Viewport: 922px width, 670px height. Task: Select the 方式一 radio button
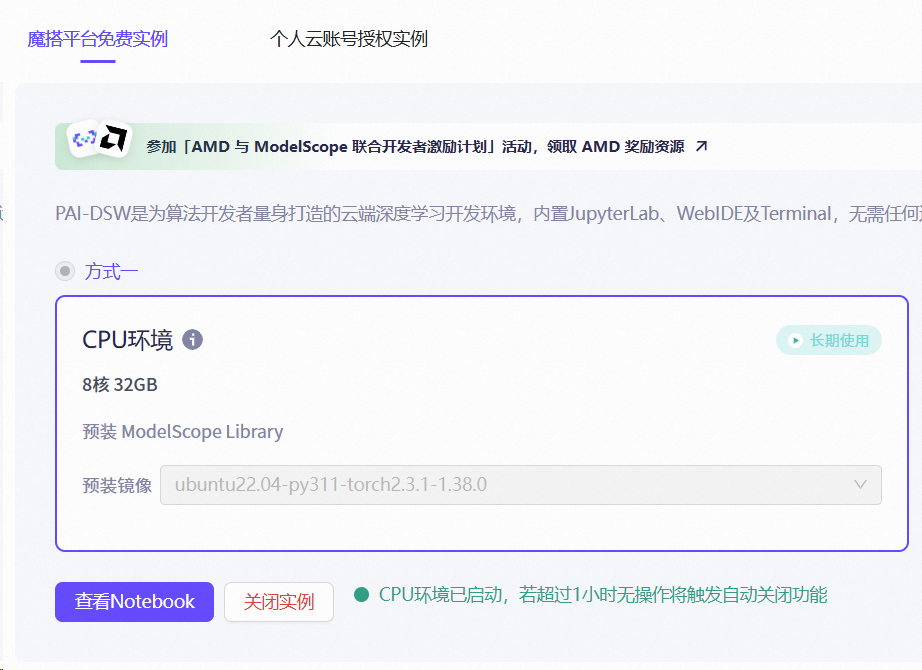(65, 271)
